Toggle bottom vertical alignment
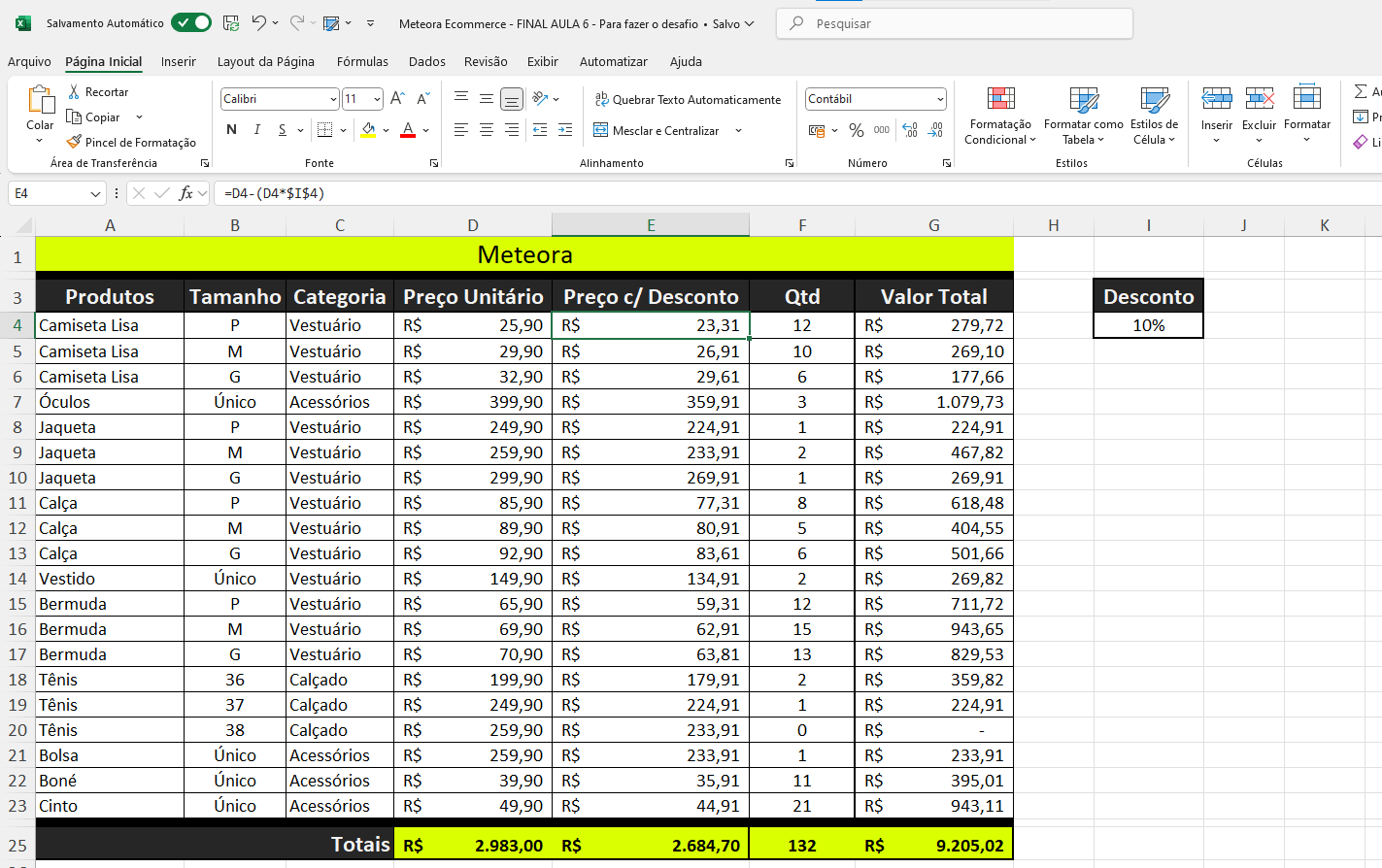The width and height of the screenshot is (1382, 868). 512,98
